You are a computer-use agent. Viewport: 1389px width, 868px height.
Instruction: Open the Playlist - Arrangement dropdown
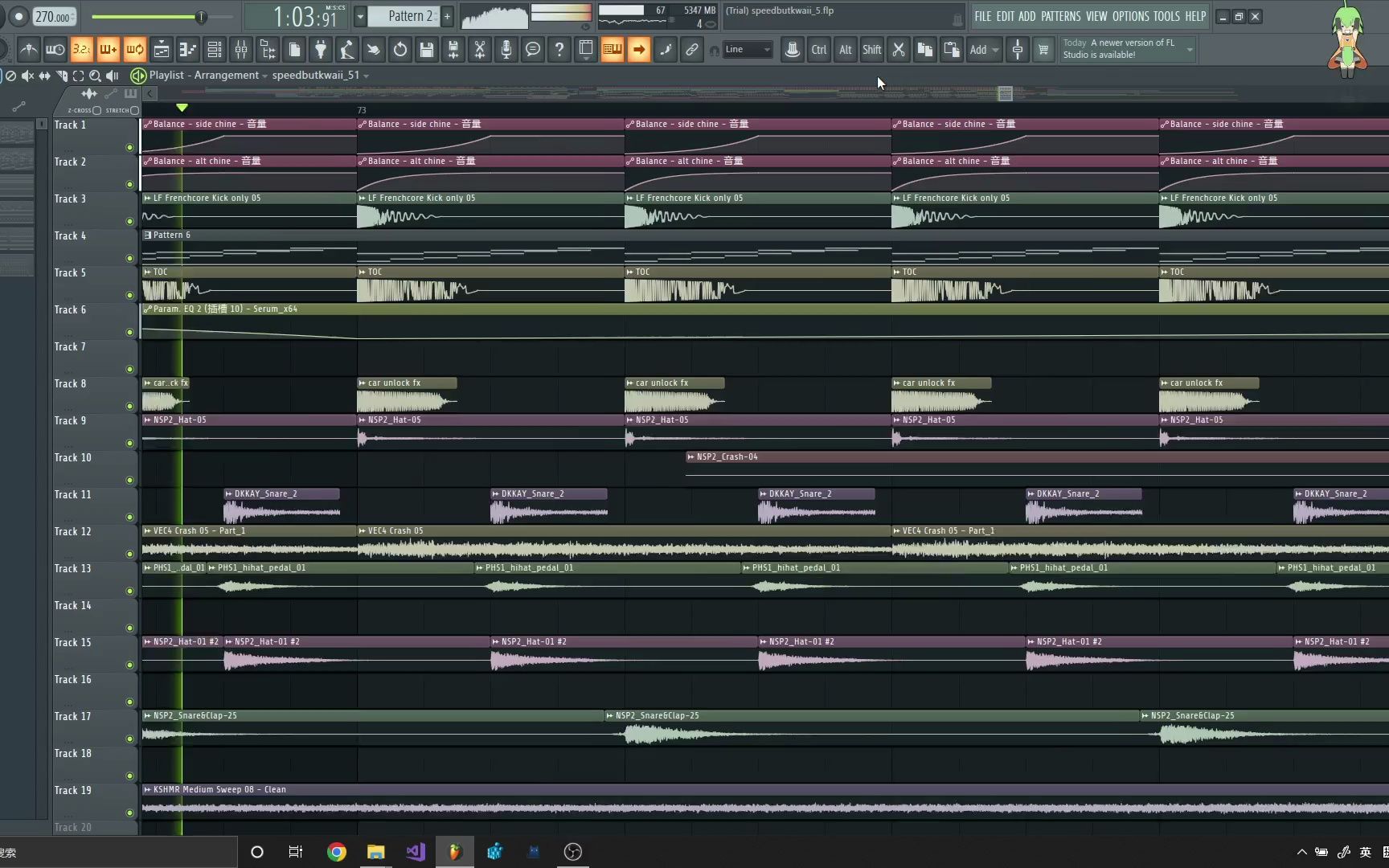pos(209,75)
